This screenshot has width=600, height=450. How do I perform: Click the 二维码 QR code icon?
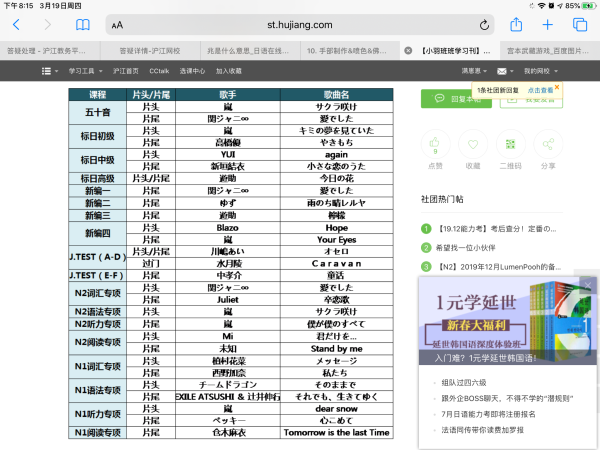point(510,144)
